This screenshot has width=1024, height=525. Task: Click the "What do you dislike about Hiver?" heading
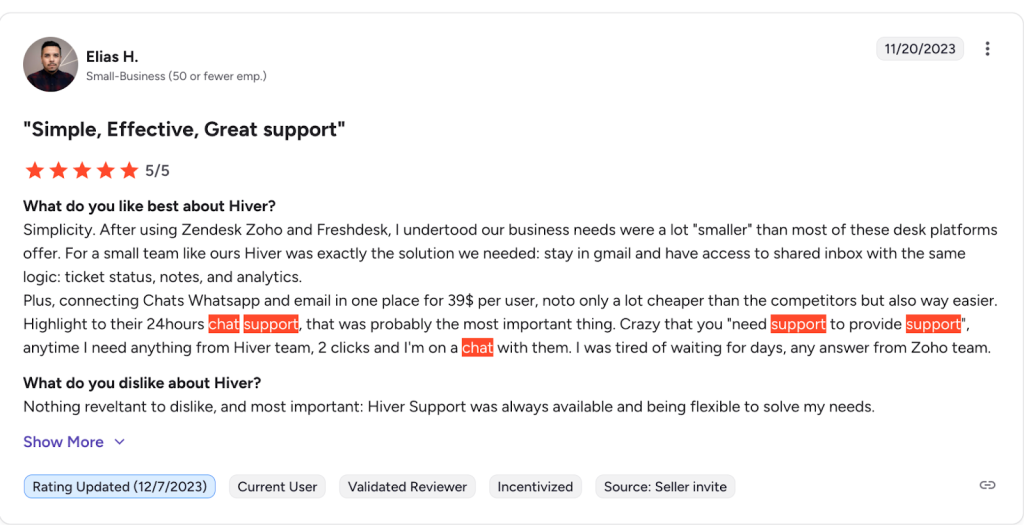coord(141,383)
